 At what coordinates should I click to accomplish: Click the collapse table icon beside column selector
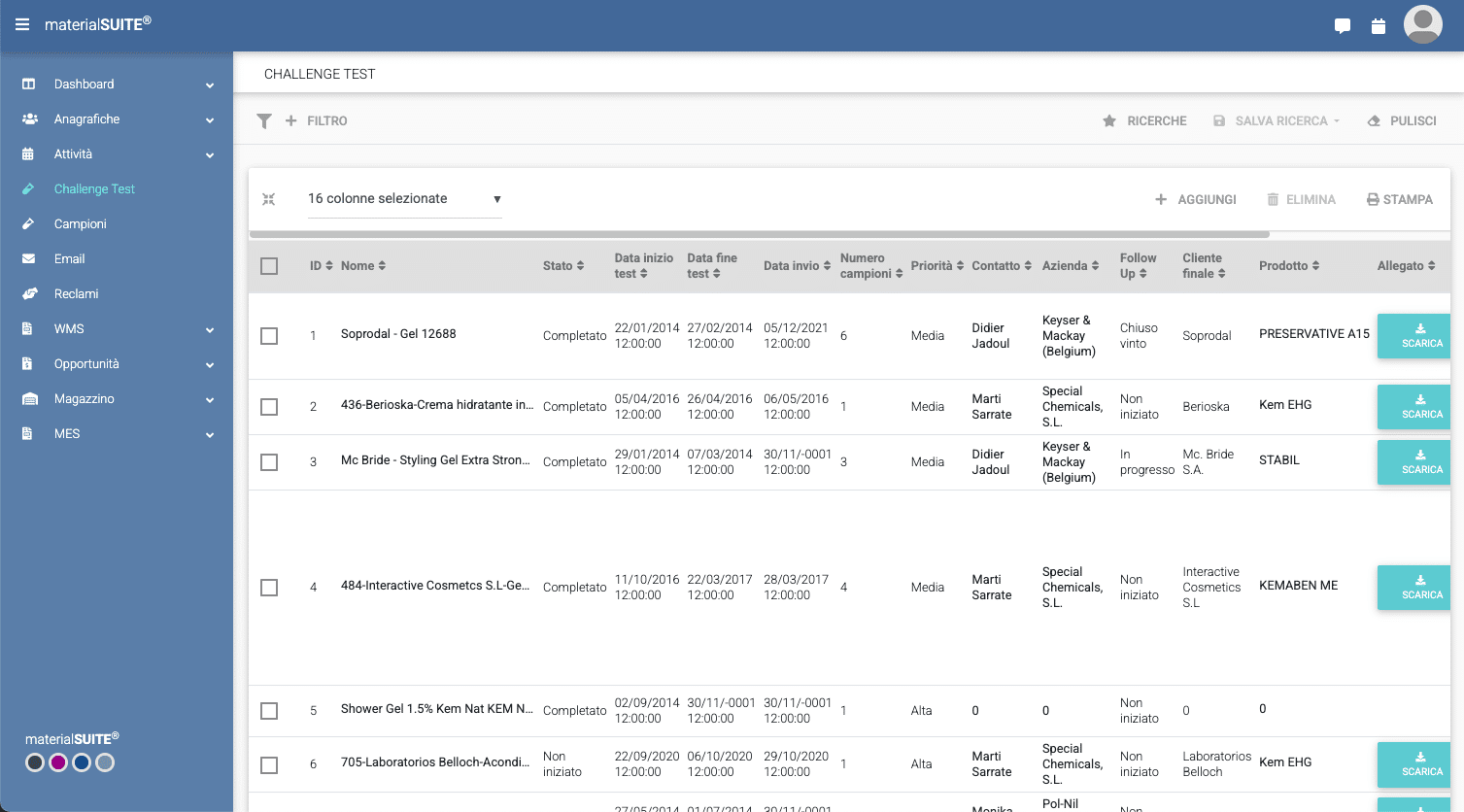[x=269, y=199]
